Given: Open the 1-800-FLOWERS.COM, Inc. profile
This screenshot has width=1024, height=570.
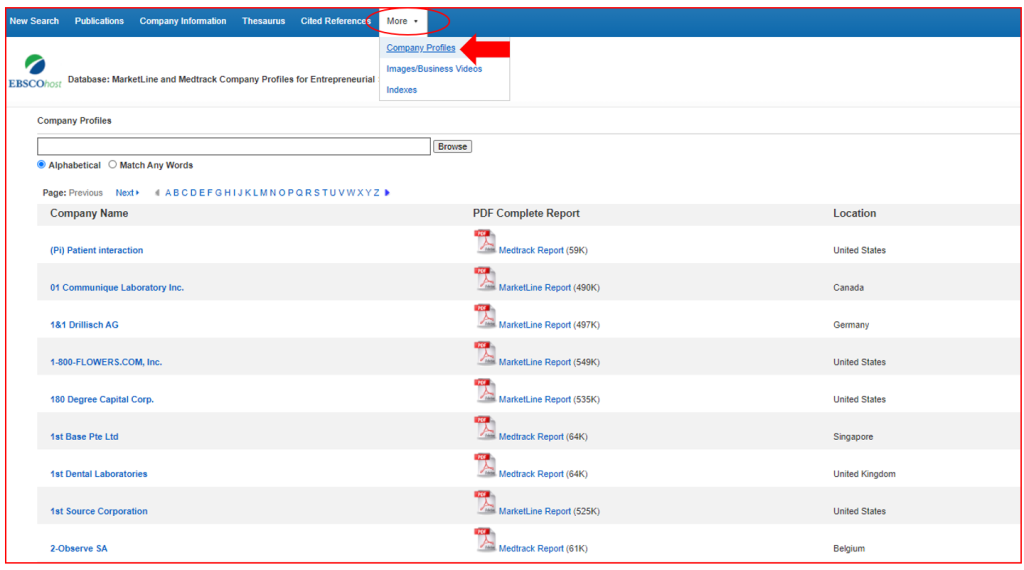Looking at the screenshot, I should click(106, 362).
